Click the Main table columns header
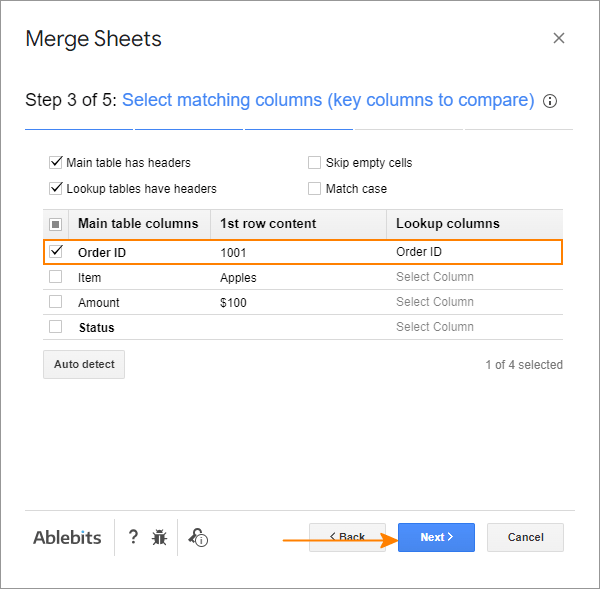This screenshot has height=589, width=600. [138, 224]
